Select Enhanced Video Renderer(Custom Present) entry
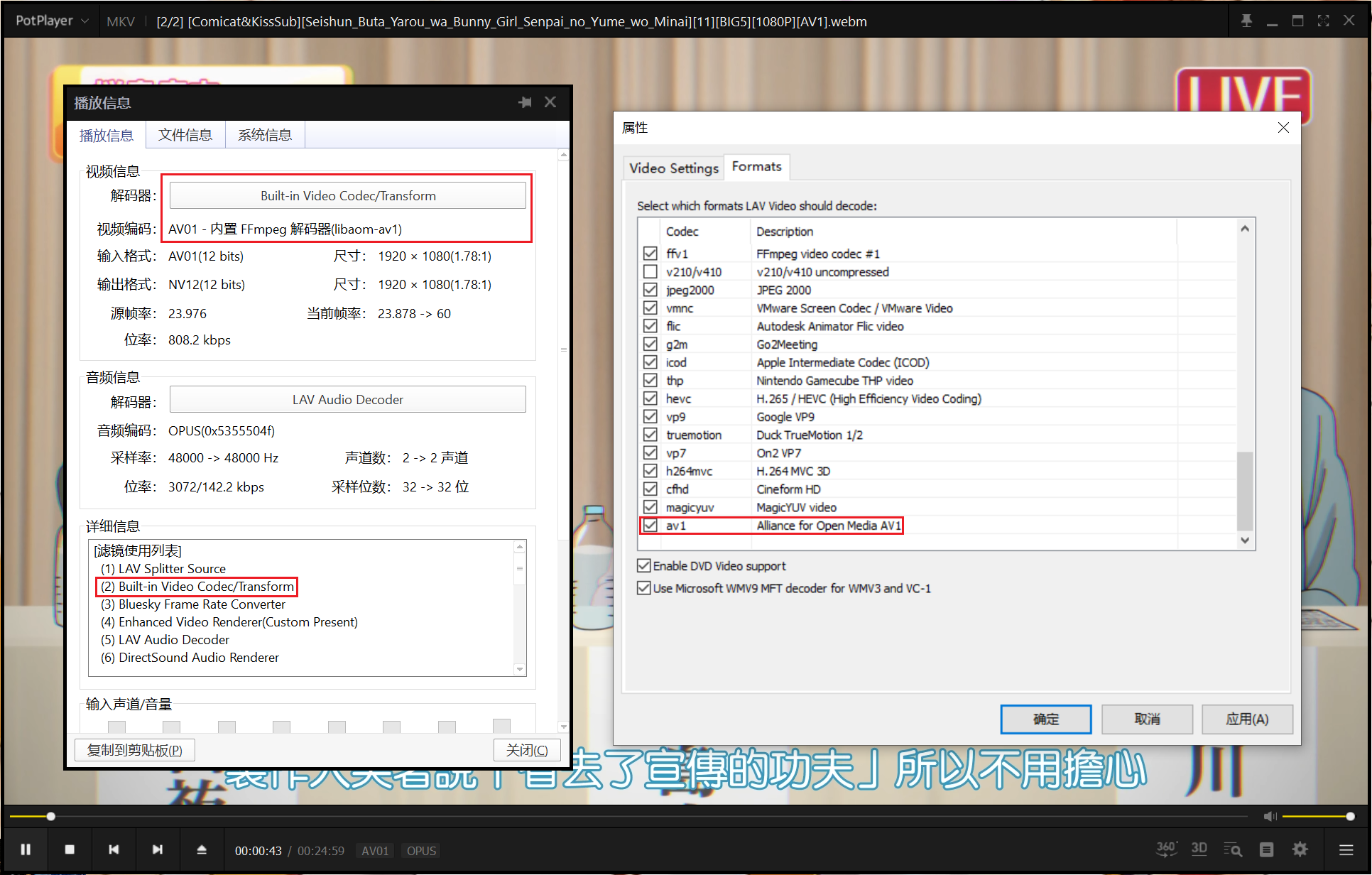This screenshot has width=1372, height=875. point(229,622)
